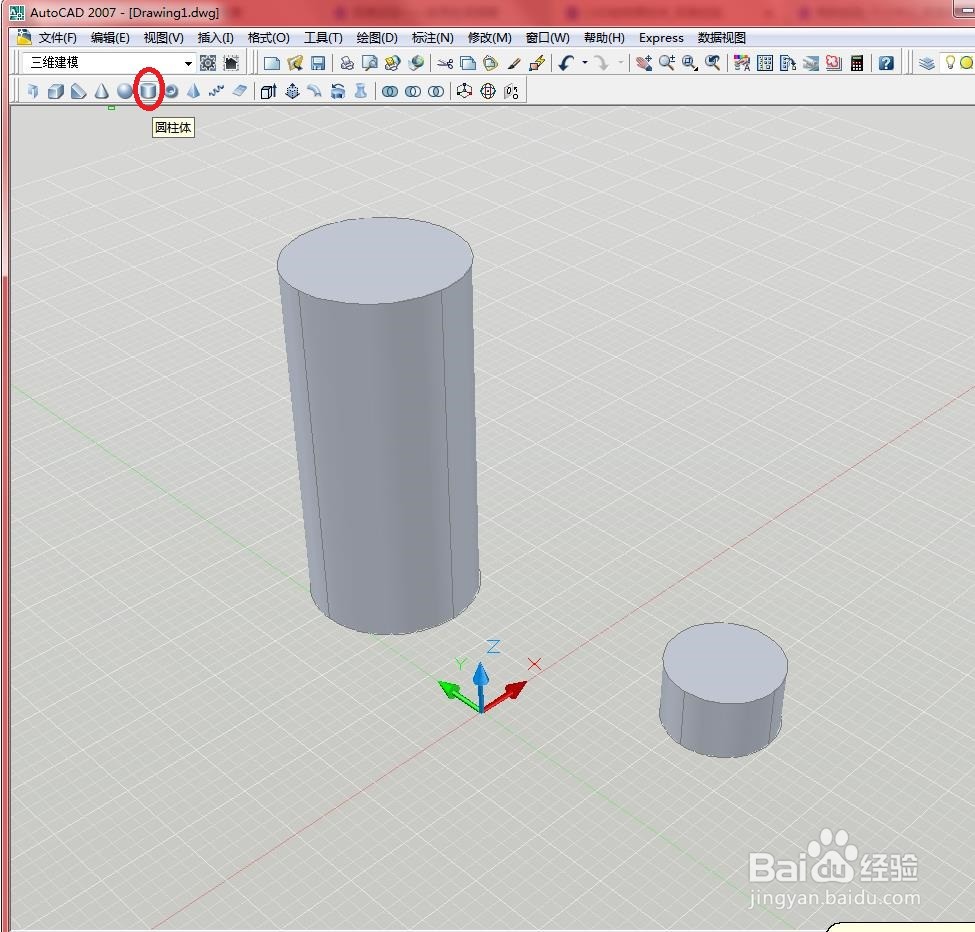Activate the 3D Align tool
Screen dimensions: 975x932
click(x=511, y=91)
